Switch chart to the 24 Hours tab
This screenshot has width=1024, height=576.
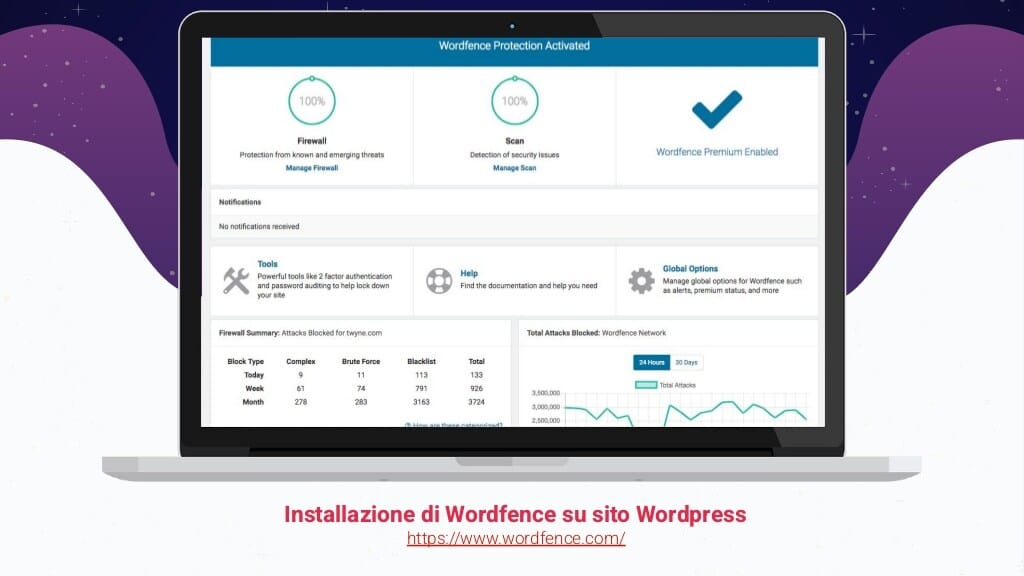point(651,362)
